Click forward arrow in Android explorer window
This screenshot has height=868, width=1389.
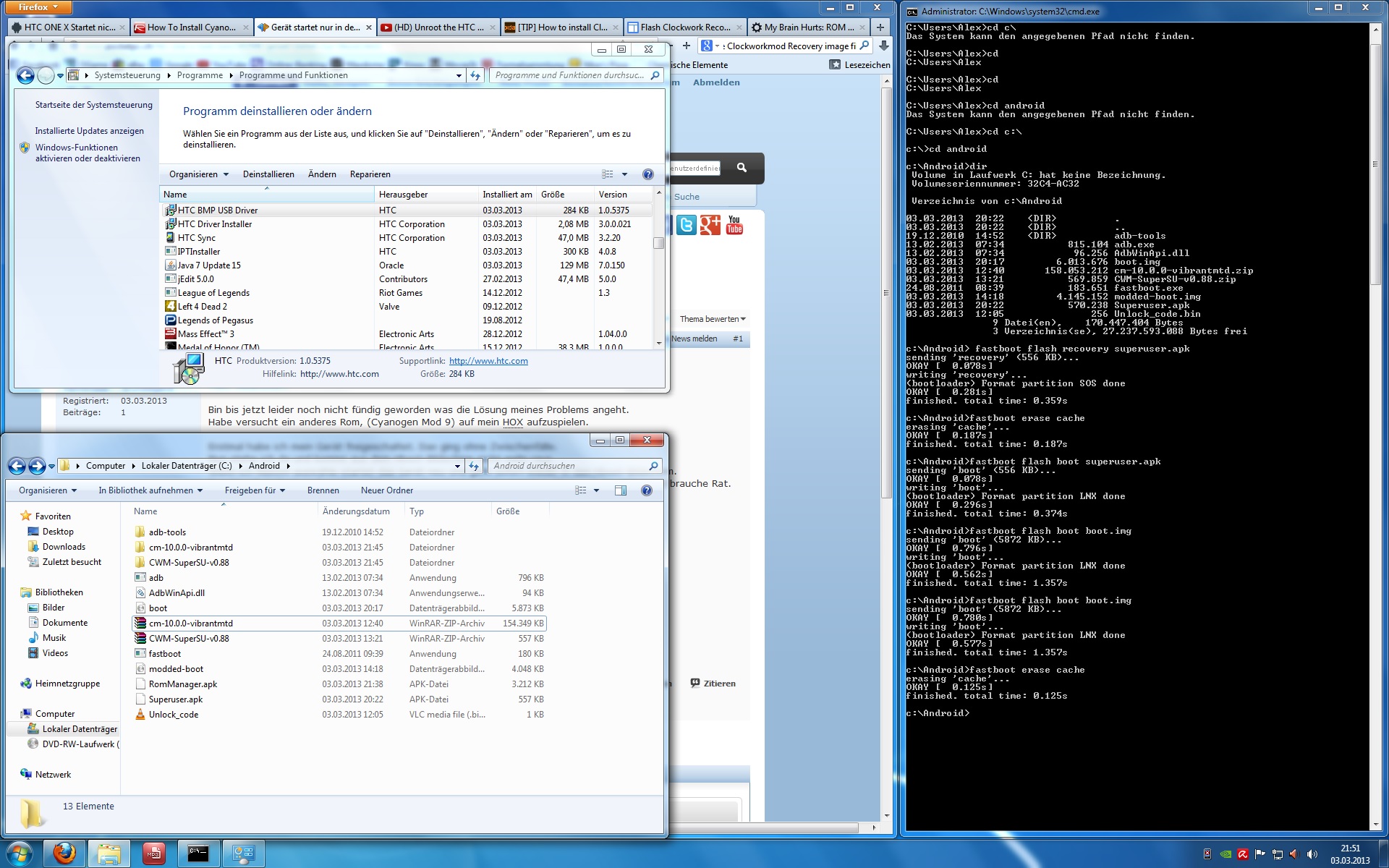click(37, 466)
